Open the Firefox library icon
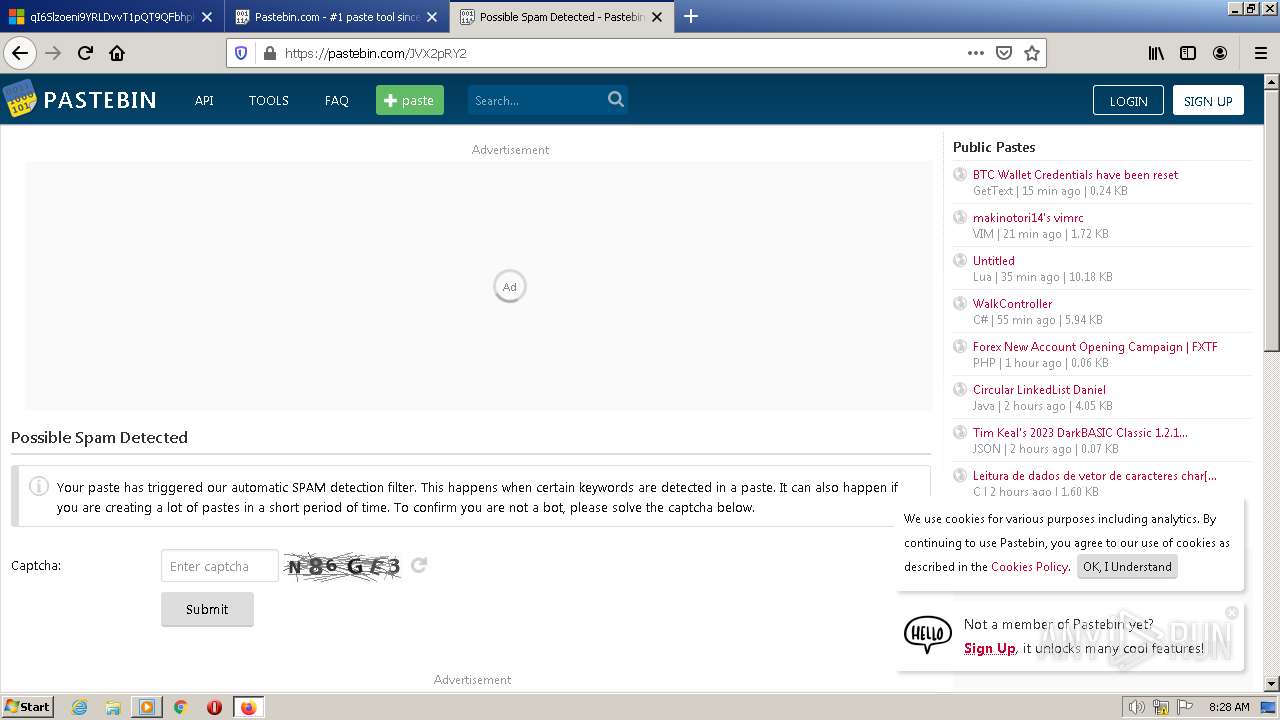1280x720 pixels. 1156,53
